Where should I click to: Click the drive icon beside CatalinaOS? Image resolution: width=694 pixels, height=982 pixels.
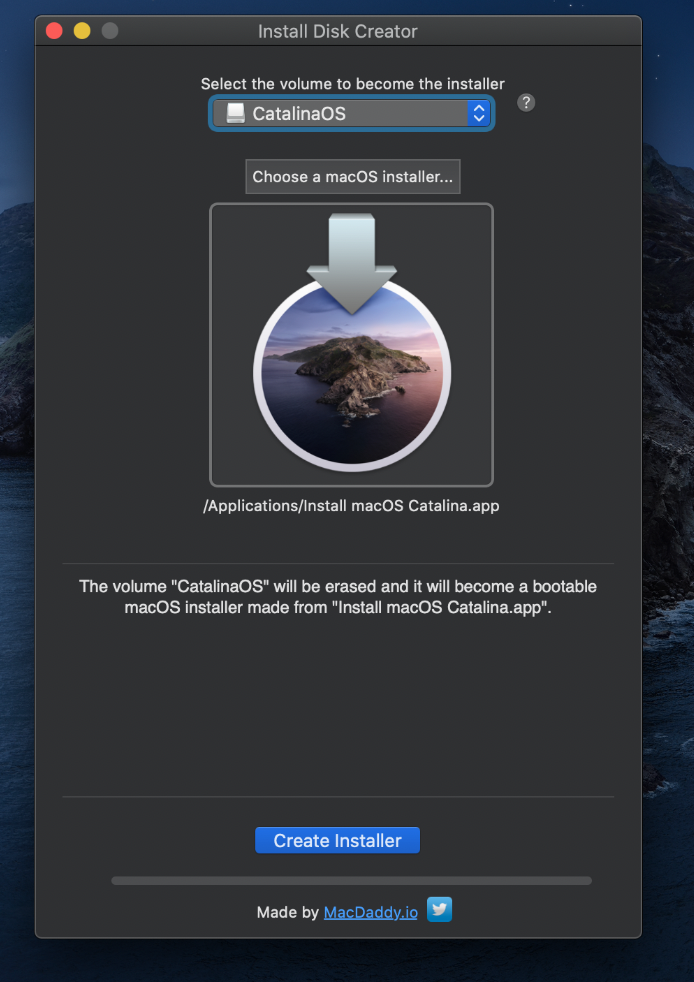(x=236, y=113)
